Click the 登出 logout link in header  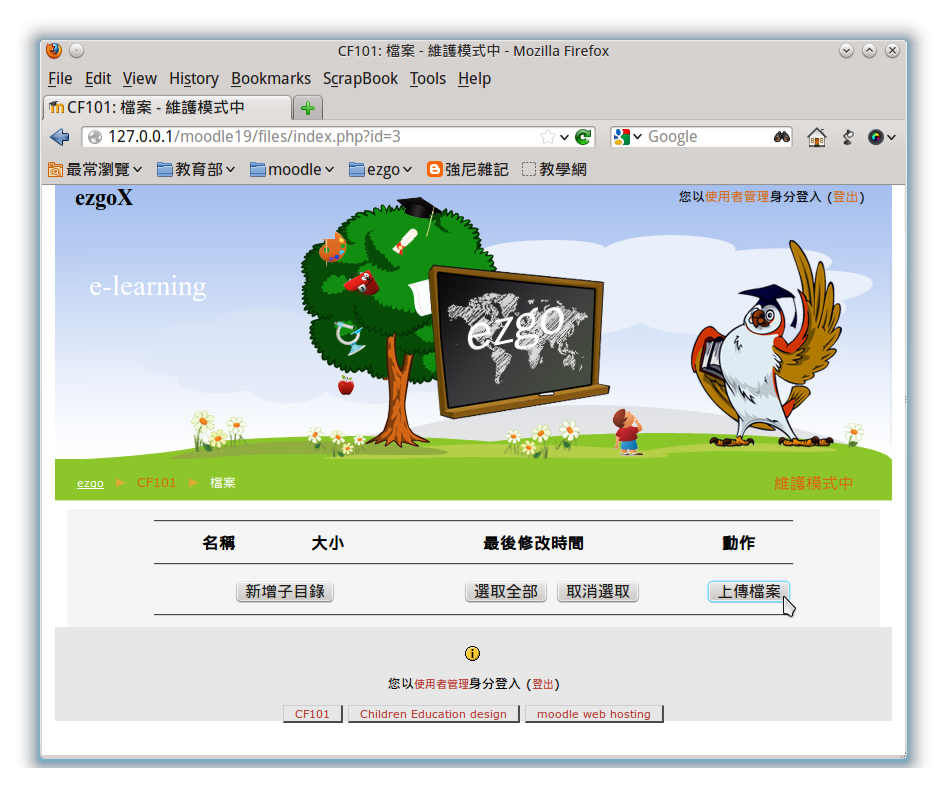(x=845, y=197)
